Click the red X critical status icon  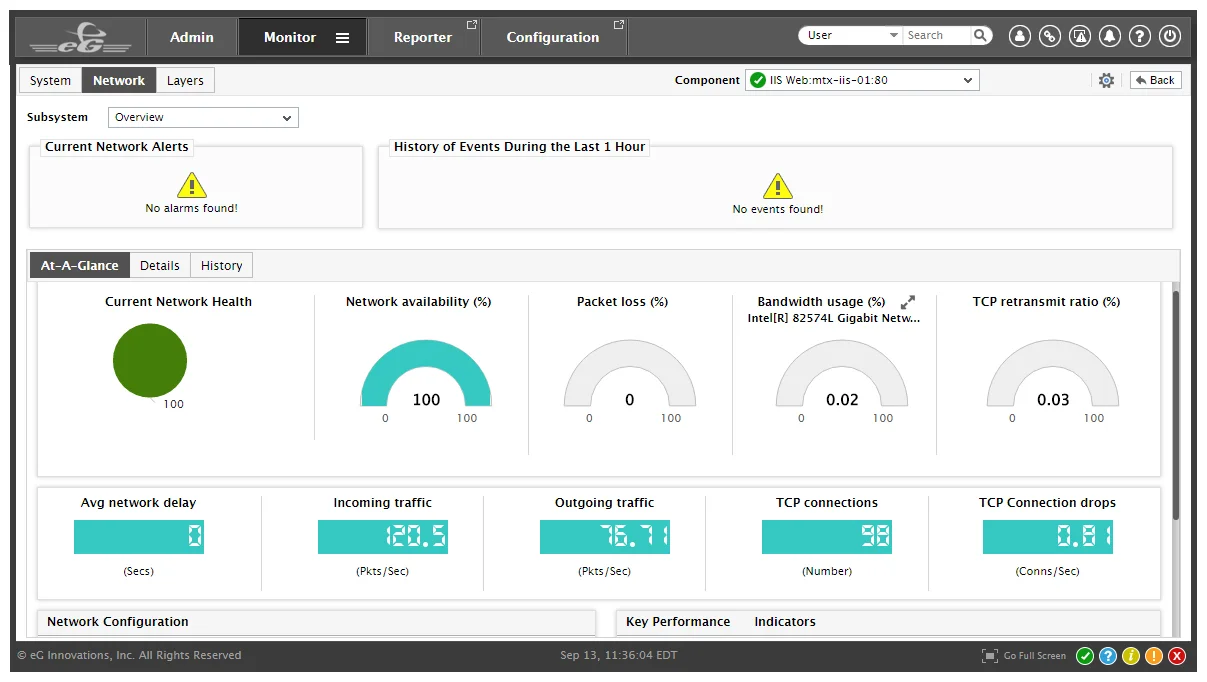coord(1177,656)
